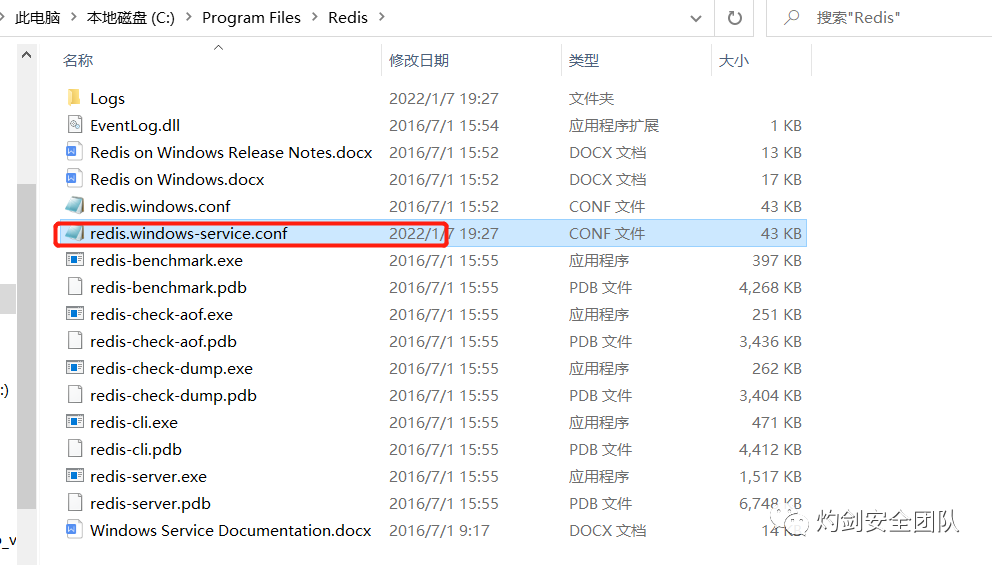
Task: Click the redis-check-dump.pdb file icon
Action: pyautogui.click(x=75, y=395)
